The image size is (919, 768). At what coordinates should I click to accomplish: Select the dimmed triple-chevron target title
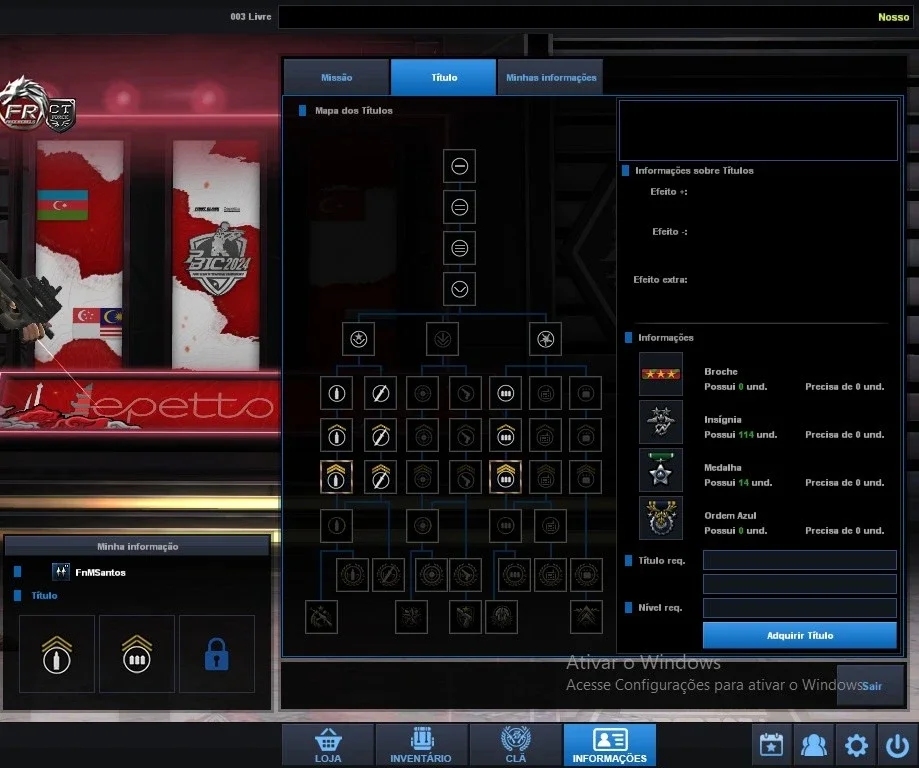pos(423,477)
